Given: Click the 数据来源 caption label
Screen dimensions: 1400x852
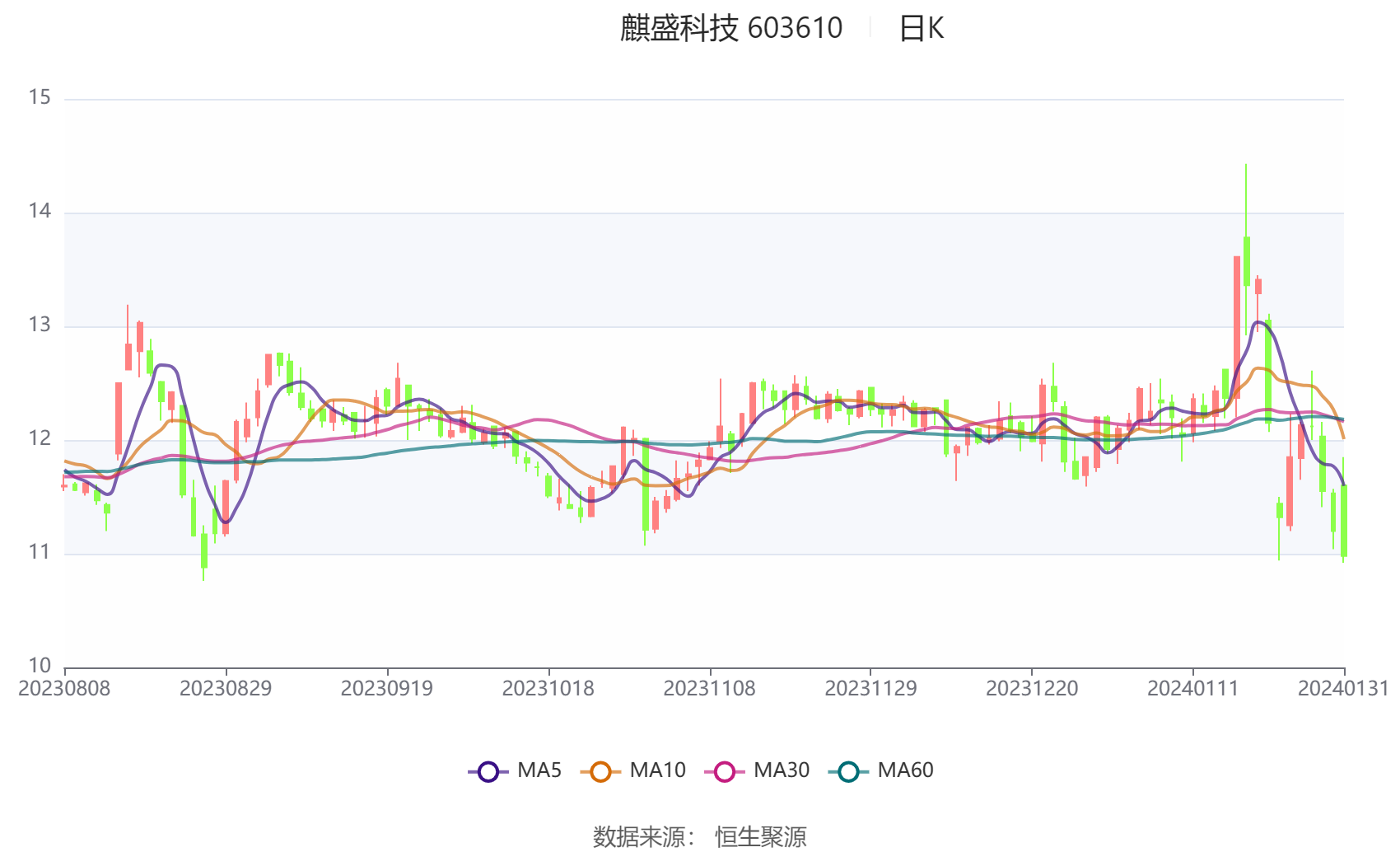Looking at the screenshot, I should click(x=640, y=836).
